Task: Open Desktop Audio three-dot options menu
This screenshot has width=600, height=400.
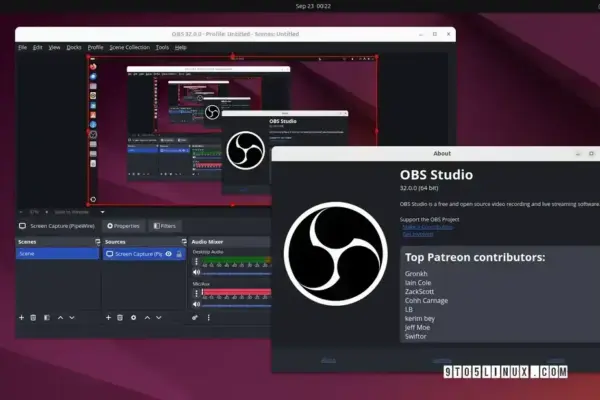Action: 196,261
